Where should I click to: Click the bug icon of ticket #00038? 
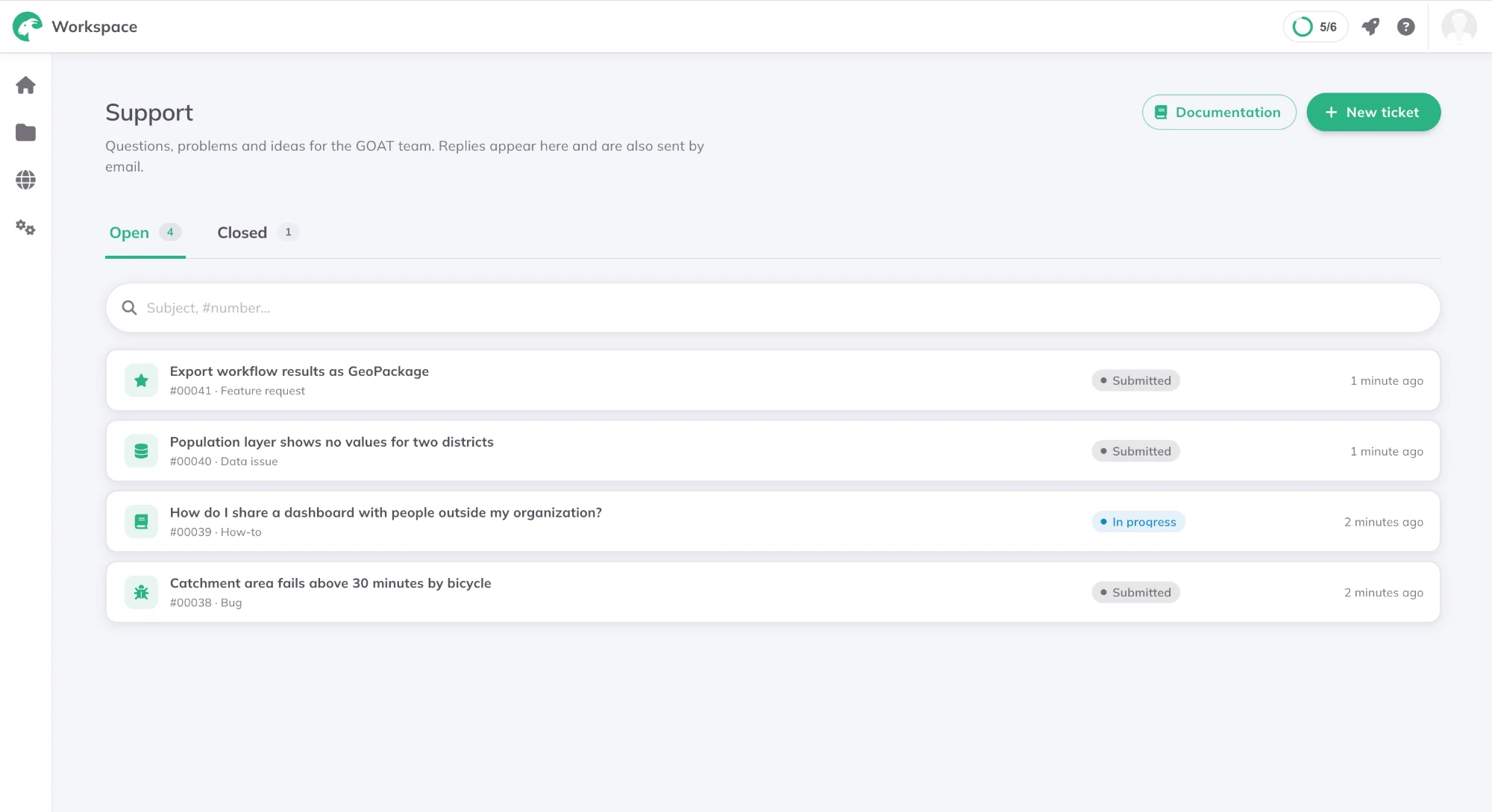141,593
